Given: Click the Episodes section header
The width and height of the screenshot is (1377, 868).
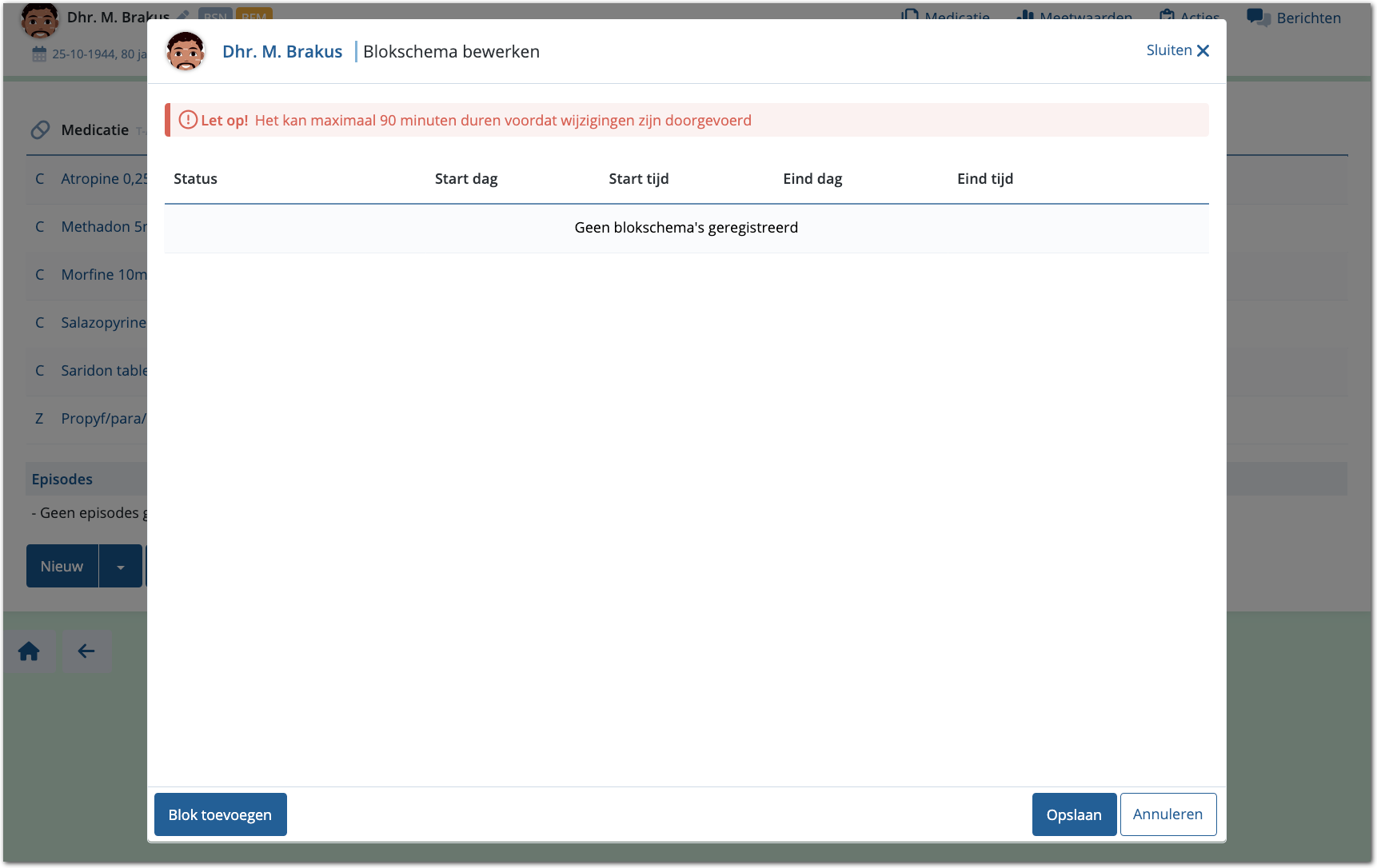Looking at the screenshot, I should click(62, 480).
